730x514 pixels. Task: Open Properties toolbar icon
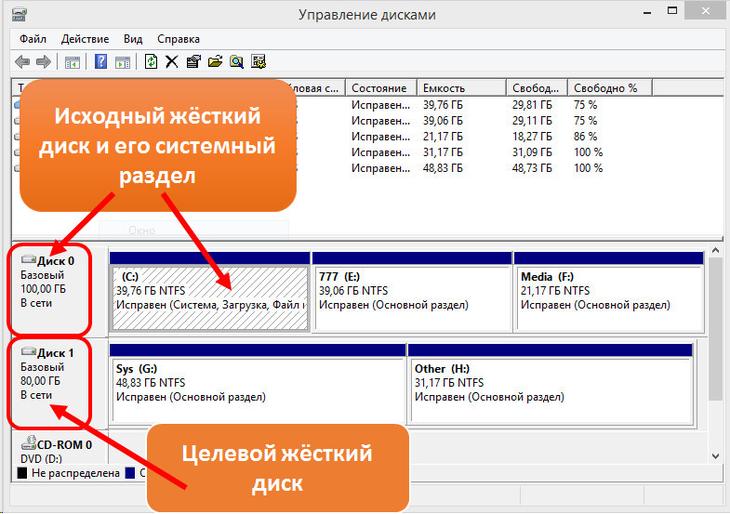[193, 61]
